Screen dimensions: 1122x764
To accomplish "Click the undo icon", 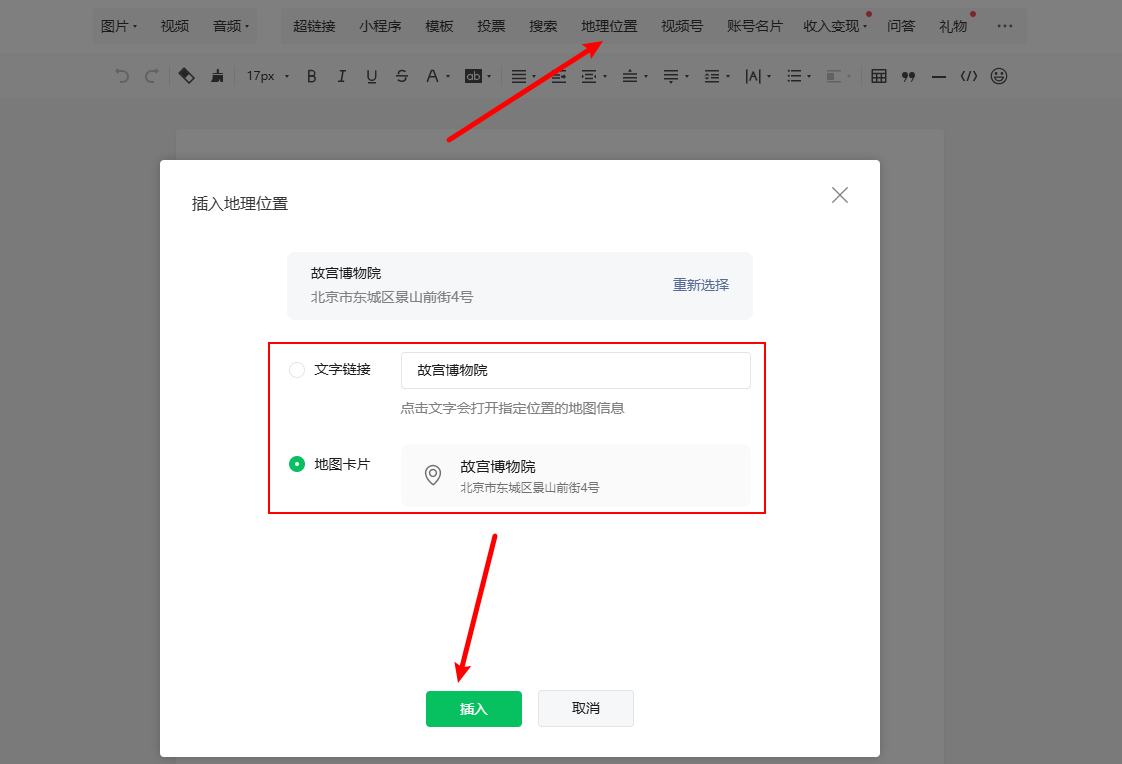I will point(122,76).
